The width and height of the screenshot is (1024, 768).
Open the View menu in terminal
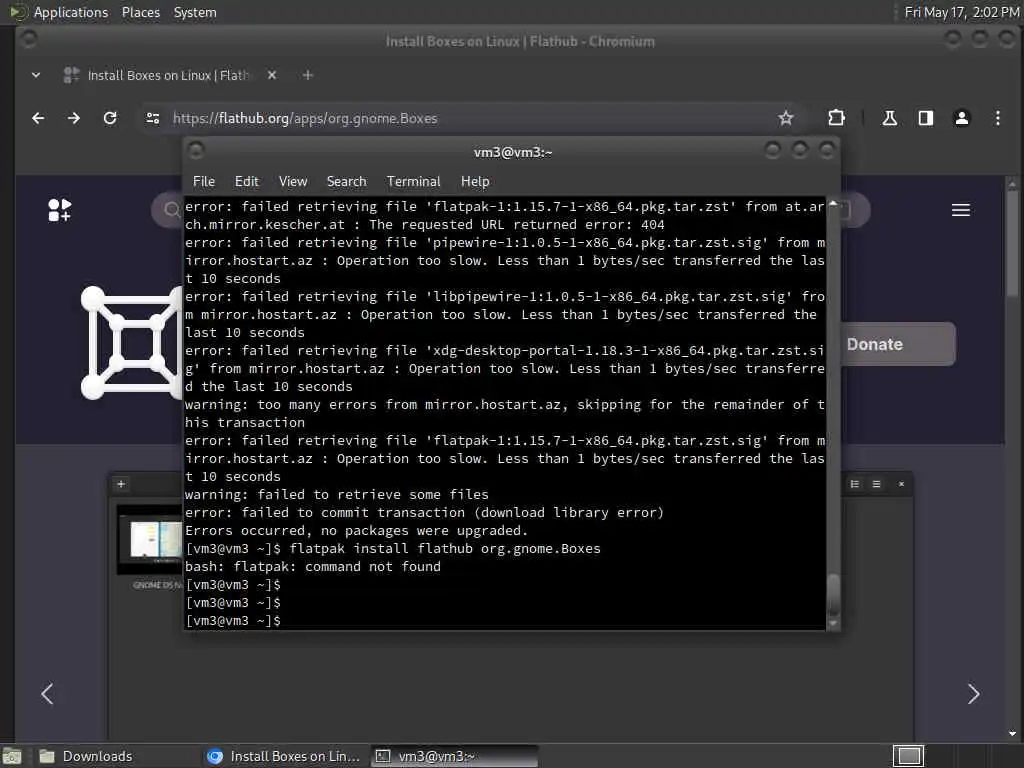click(x=293, y=182)
